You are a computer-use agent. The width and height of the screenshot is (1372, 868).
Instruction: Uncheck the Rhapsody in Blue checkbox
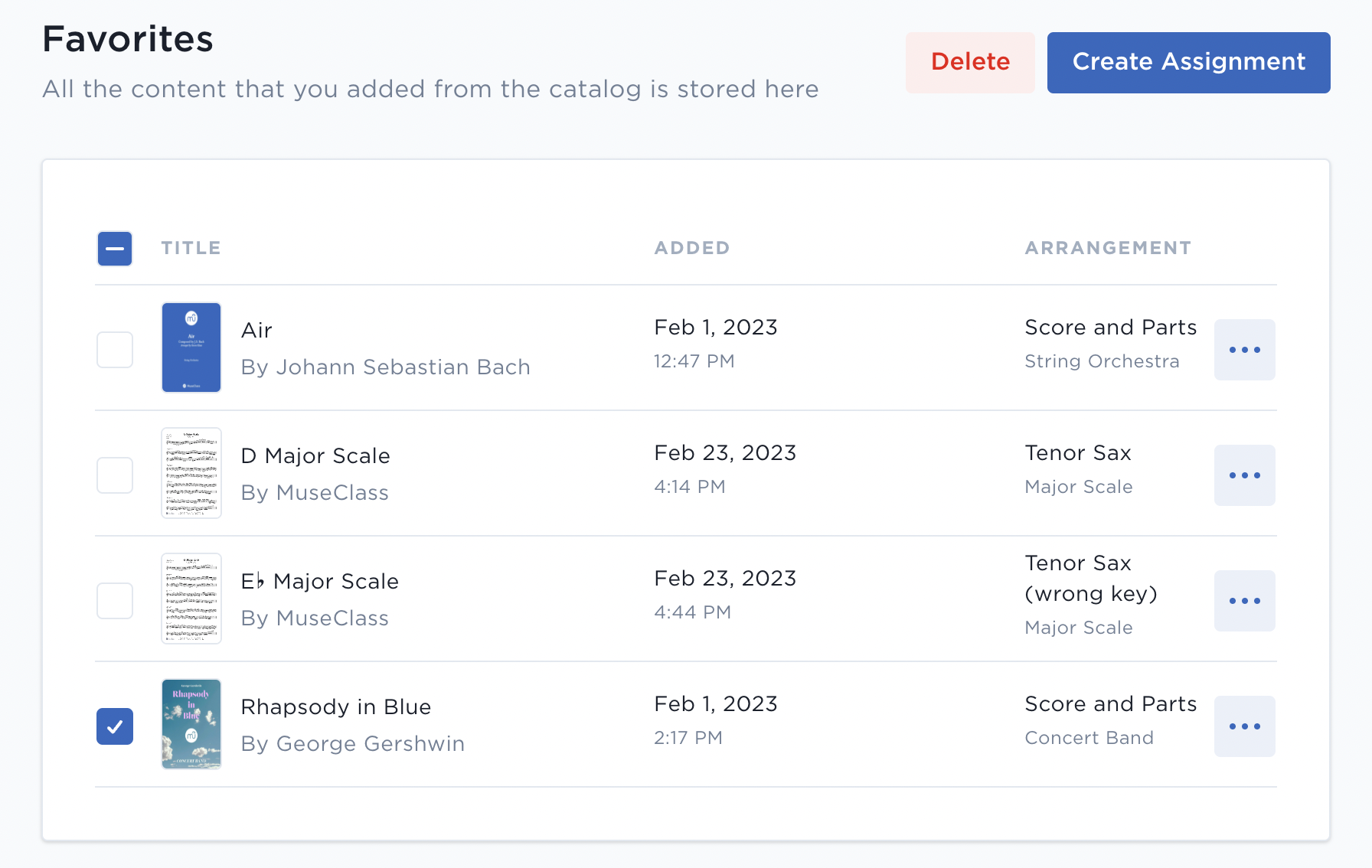(x=114, y=726)
